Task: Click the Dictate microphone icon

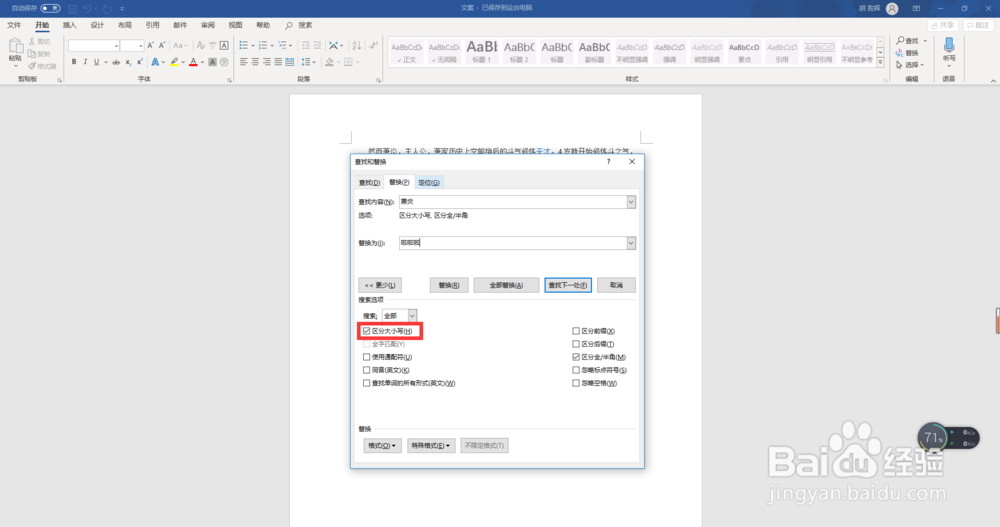Action: tap(949, 45)
